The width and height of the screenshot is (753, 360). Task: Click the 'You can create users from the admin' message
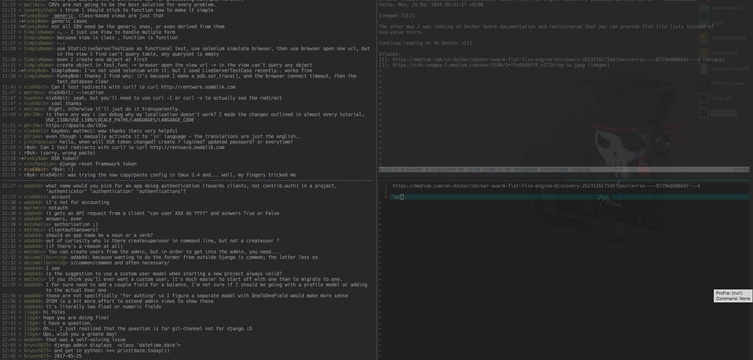(x=164, y=252)
